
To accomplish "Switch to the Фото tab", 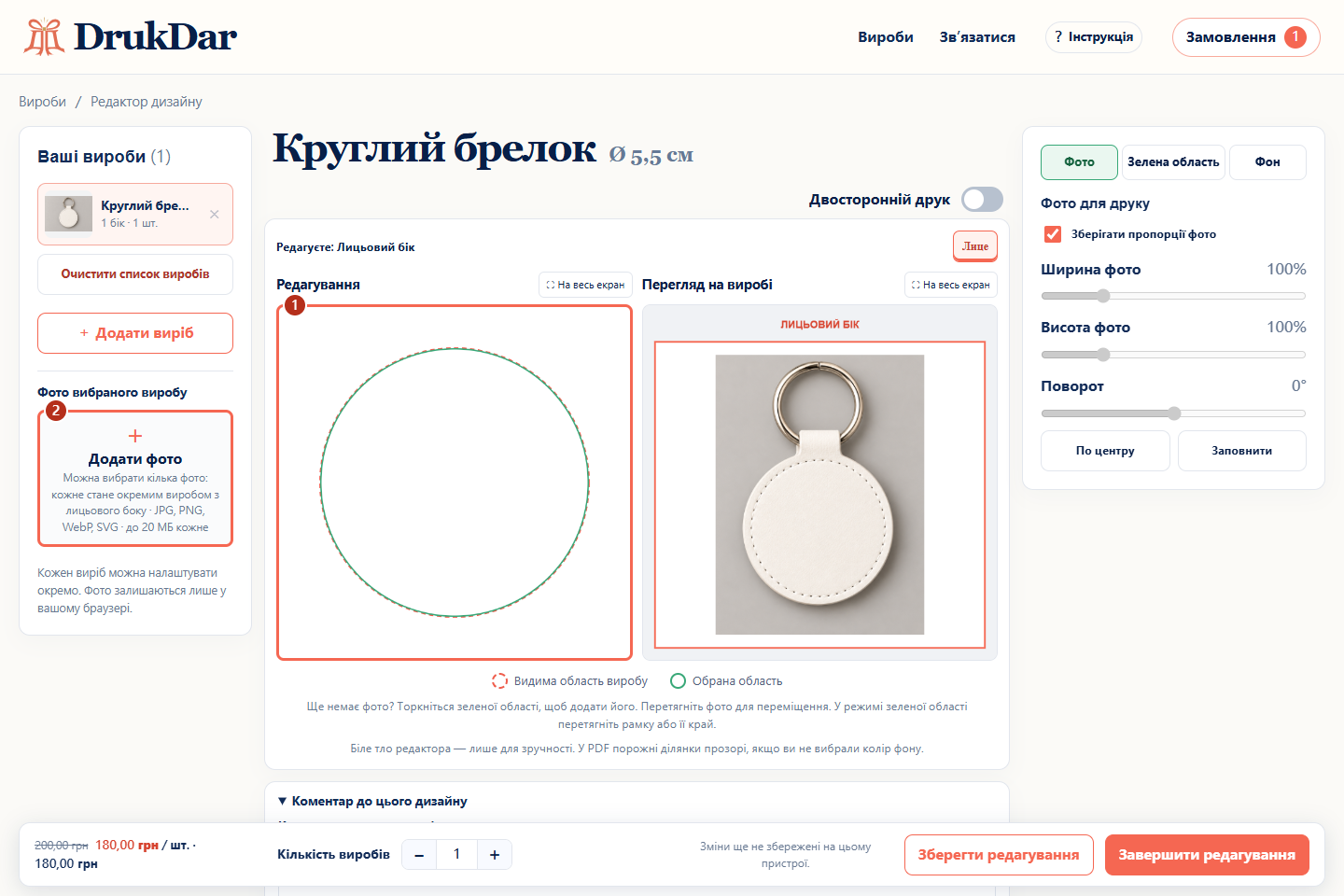I will [1079, 162].
